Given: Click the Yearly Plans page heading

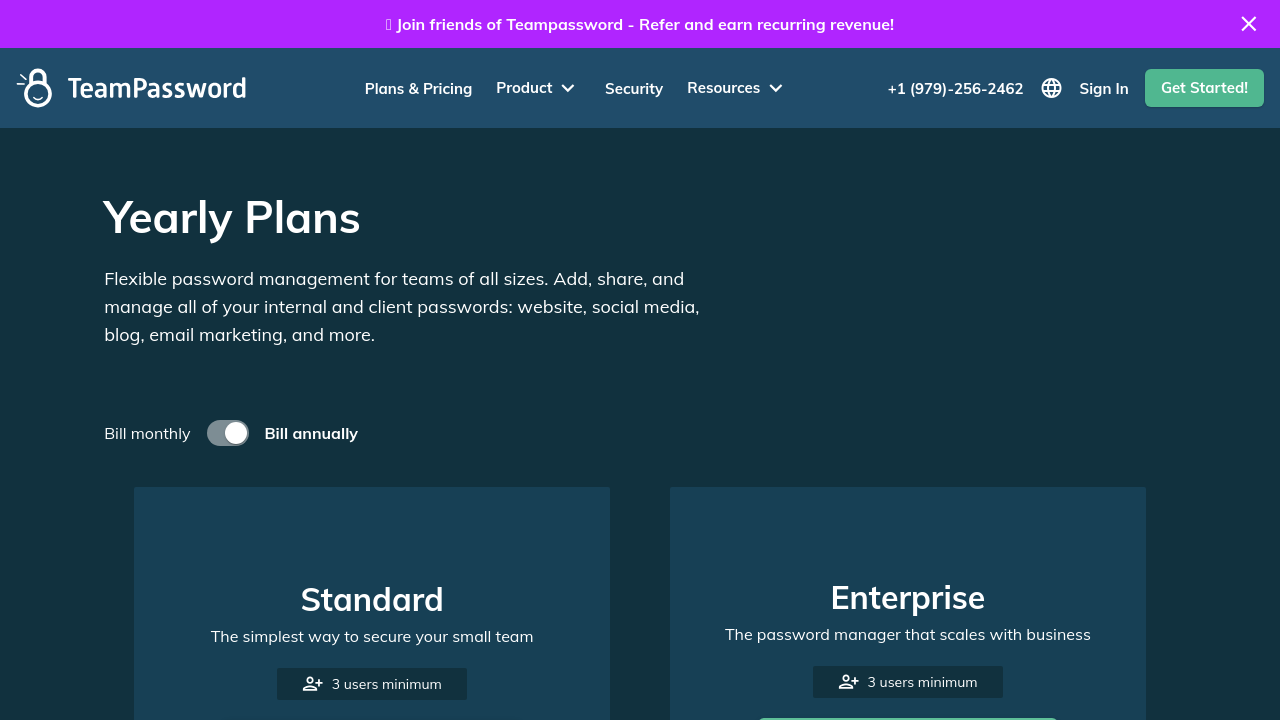Looking at the screenshot, I should [231, 217].
